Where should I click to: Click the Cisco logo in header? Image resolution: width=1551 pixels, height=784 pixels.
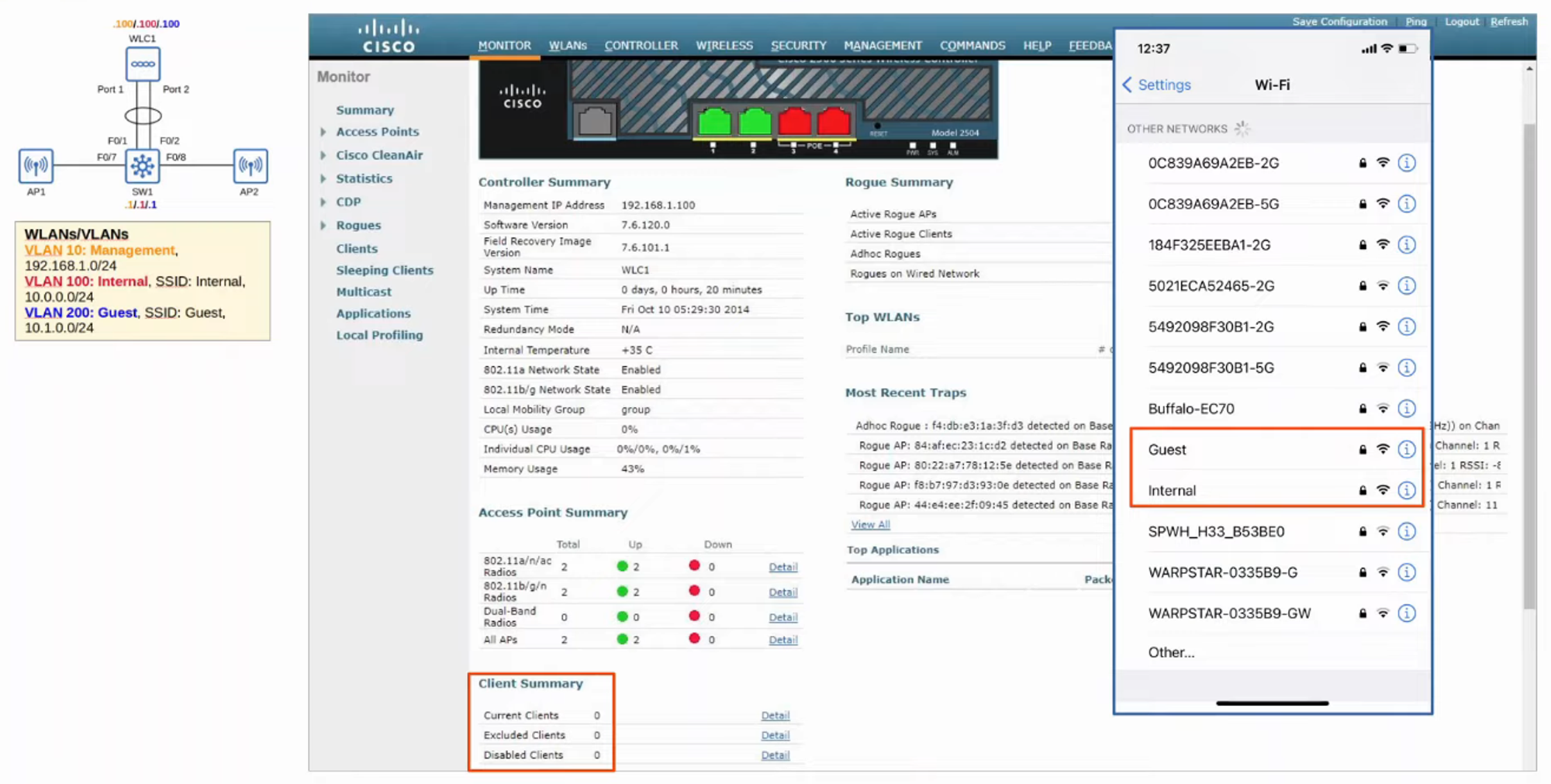(x=389, y=37)
